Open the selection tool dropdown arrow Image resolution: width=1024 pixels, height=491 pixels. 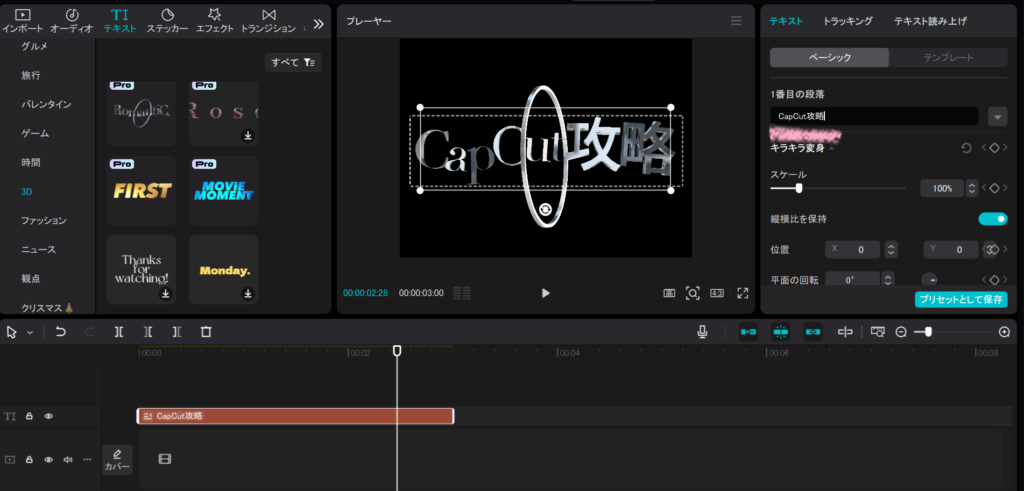tap(30, 332)
